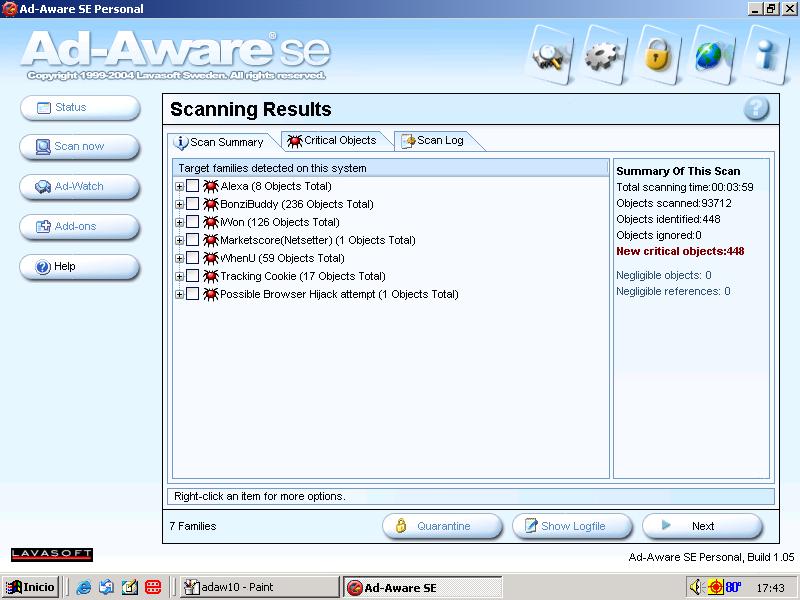Viewport: 800px width, 600px height.
Task: Check the Possible Browser Hijack attempt checkbox
Action: pyautogui.click(x=192, y=293)
